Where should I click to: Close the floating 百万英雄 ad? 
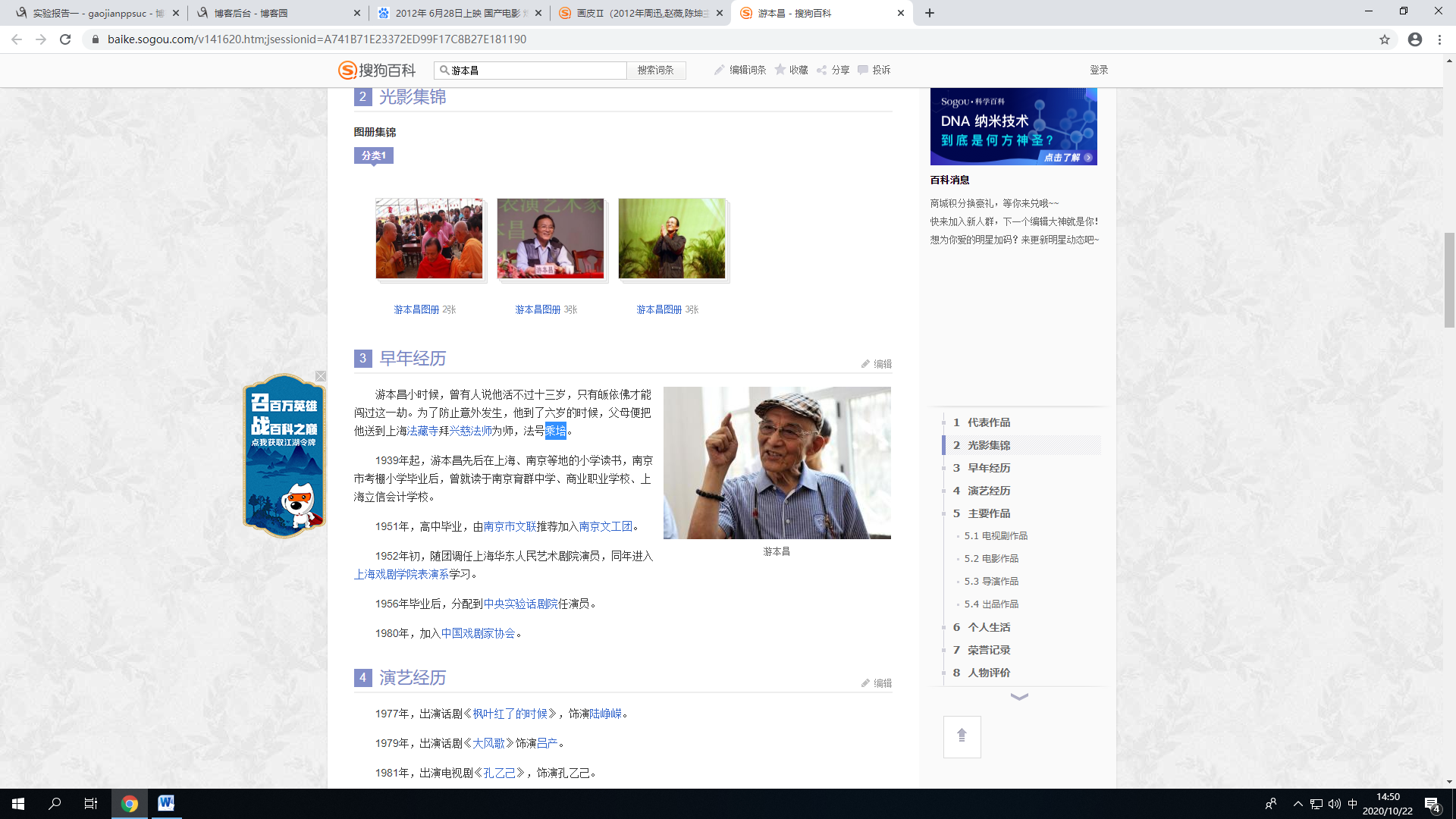[321, 376]
